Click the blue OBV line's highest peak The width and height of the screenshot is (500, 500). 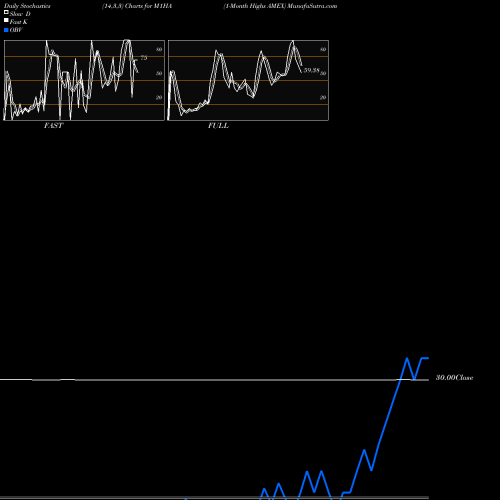pyautogui.click(x=407, y=358)
